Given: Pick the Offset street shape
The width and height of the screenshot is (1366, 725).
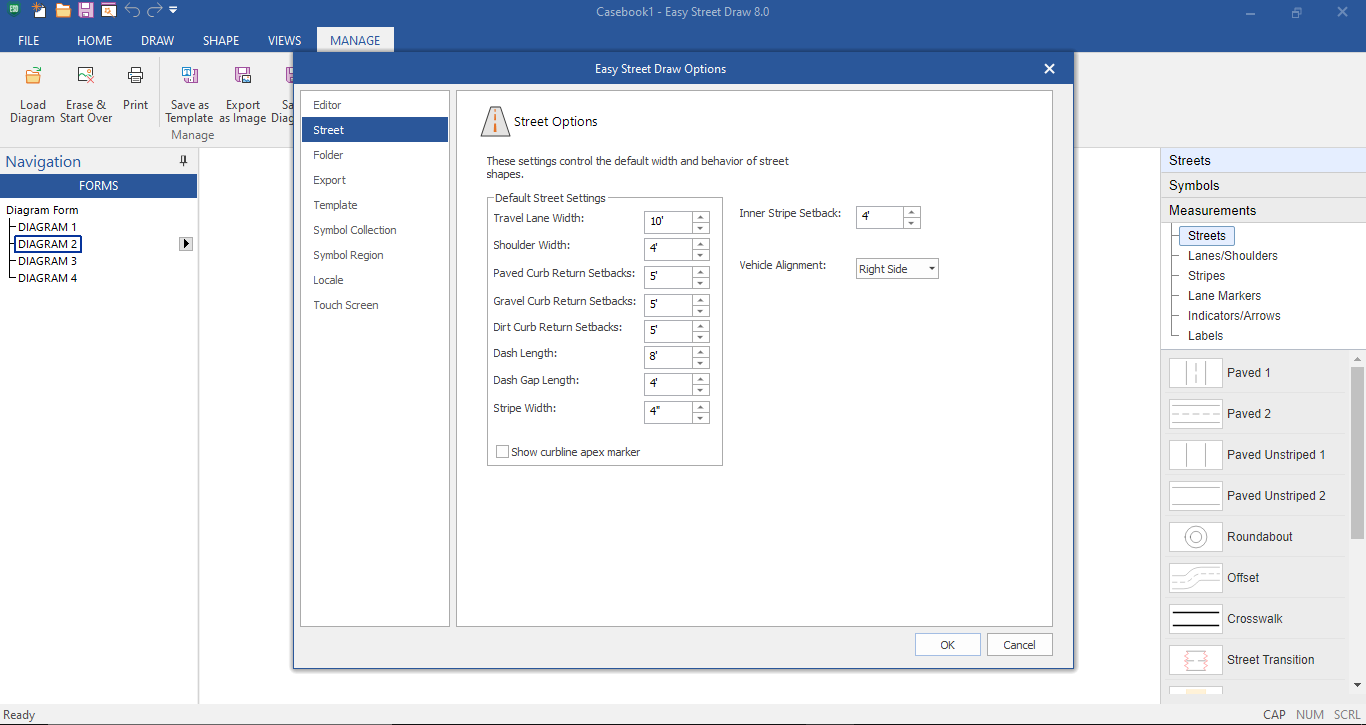Looking at the screenshot, I should [x=1256, y=578].
